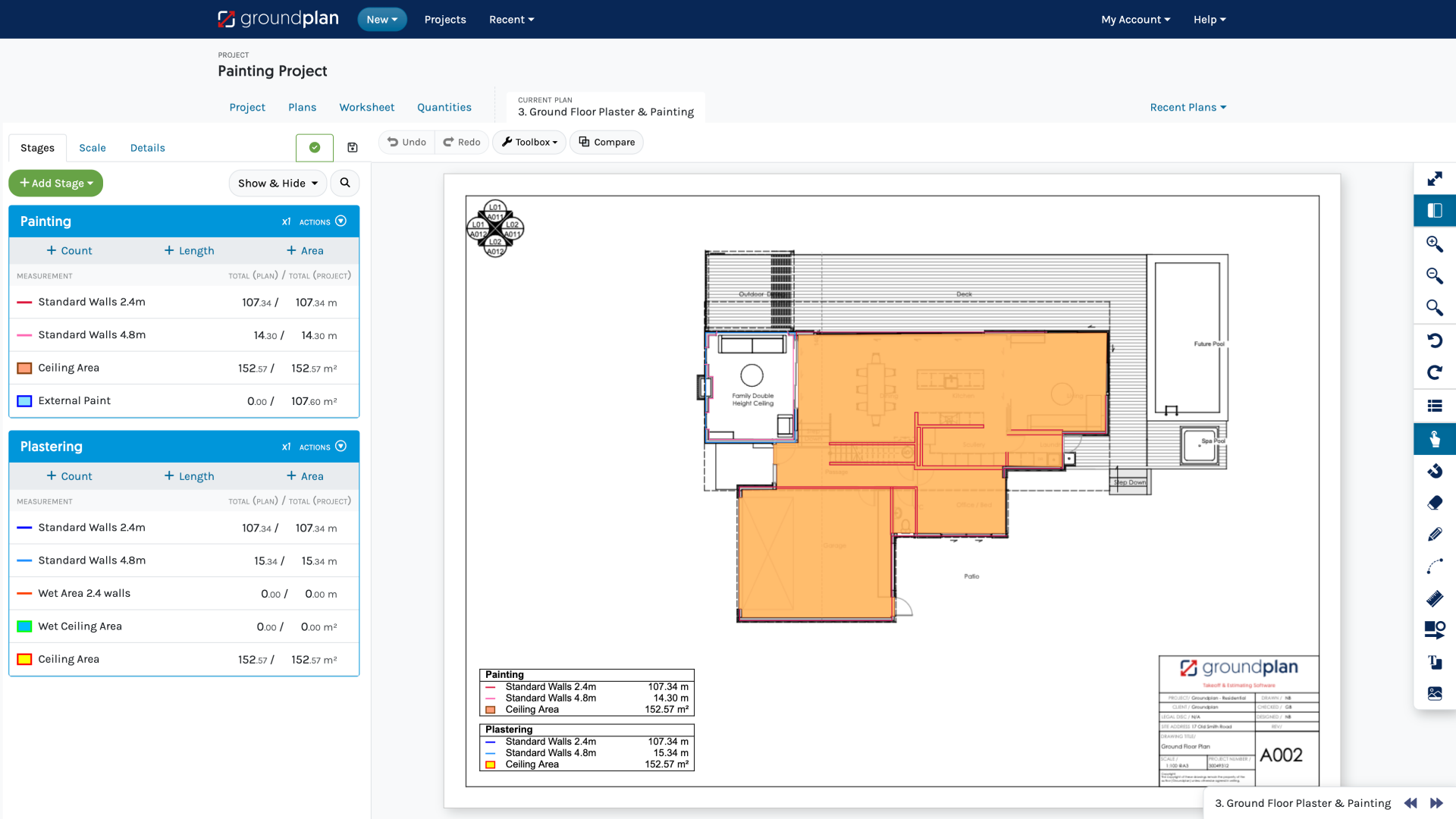Image resolution: width=1456 pixels, height=819 pixels.
Task: Open the plan Legend list icon
Action: 1436,405
